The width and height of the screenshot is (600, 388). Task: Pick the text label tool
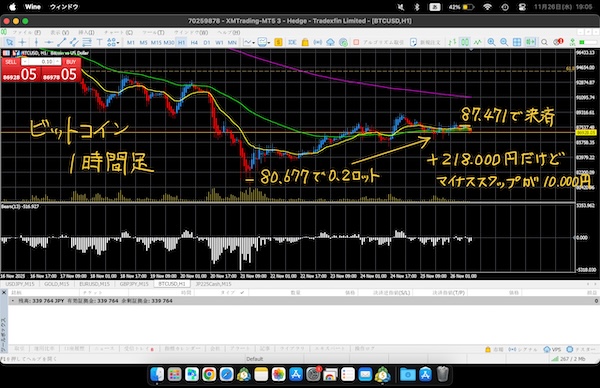[x=99, y=42]
